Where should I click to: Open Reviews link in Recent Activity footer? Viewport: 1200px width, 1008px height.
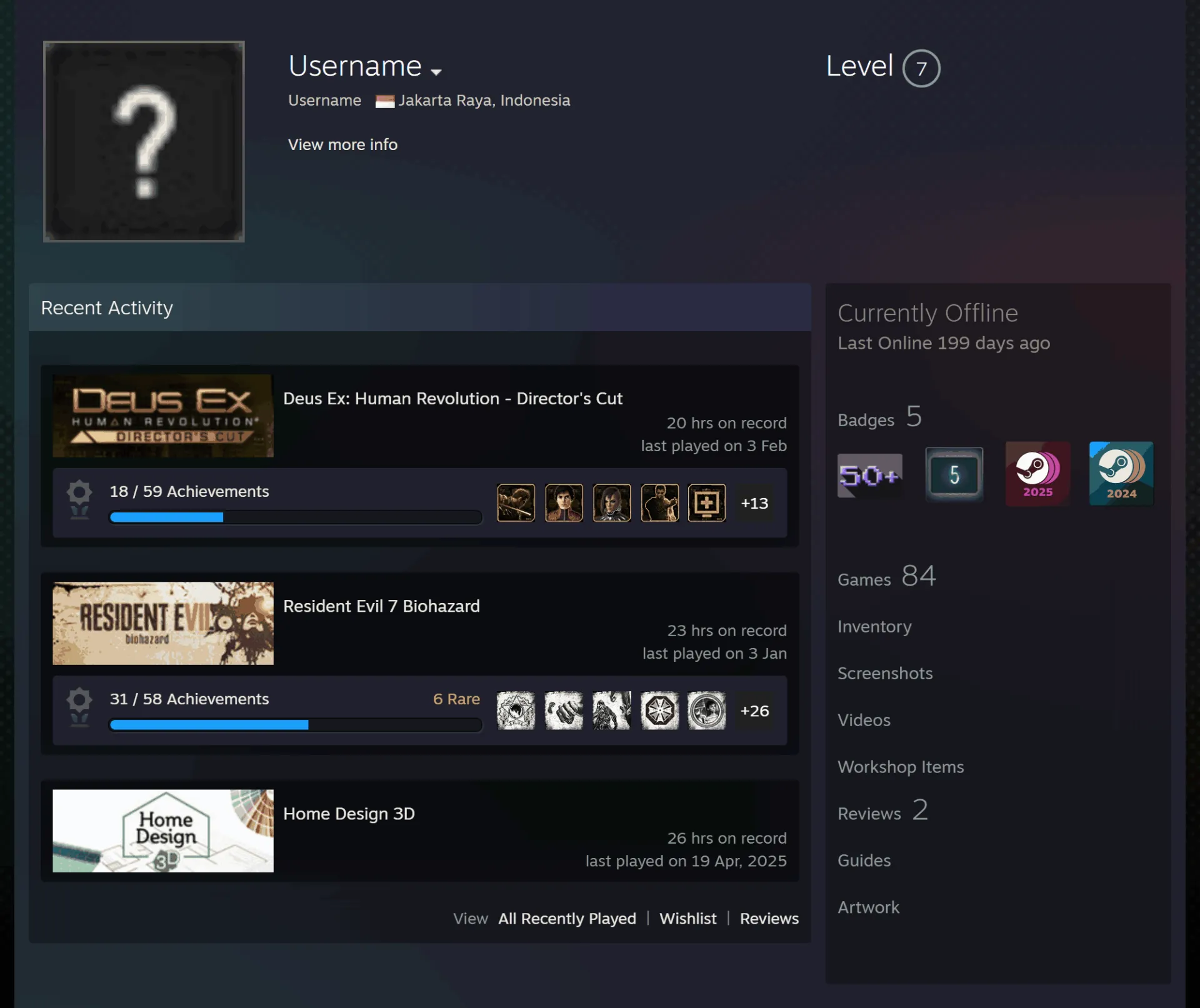click(769, 919)
